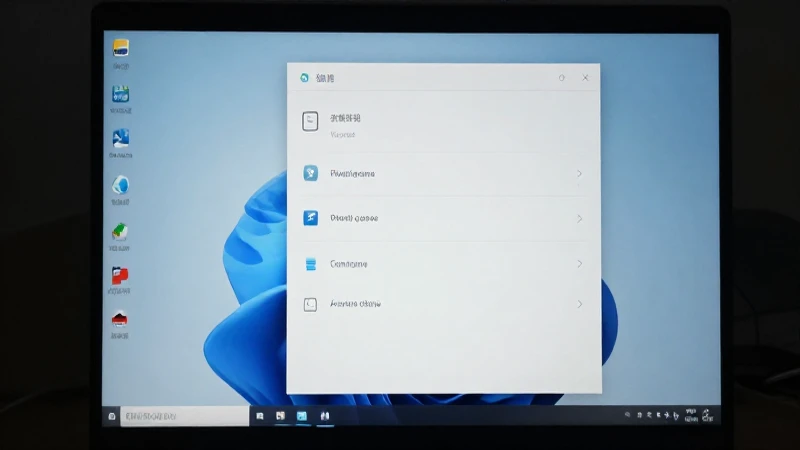Select the second list row label text
Screen dimensions: 800x450
pyautogui.click(x=354, y=218)
